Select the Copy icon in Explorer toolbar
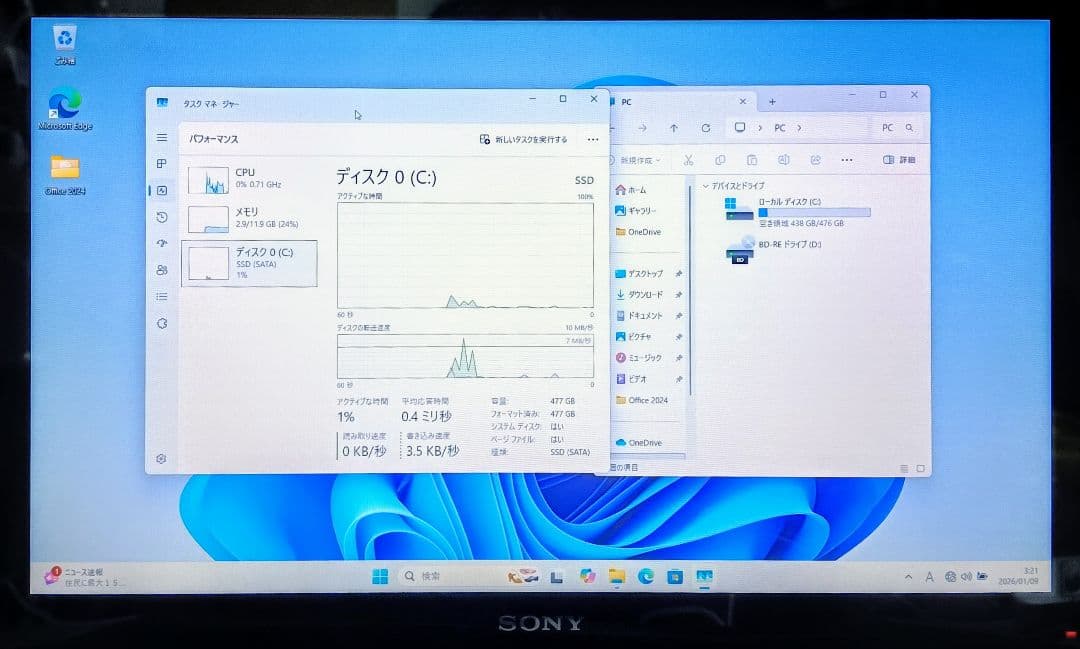This screenshot has height=649, width=1080. click(720, 160)
